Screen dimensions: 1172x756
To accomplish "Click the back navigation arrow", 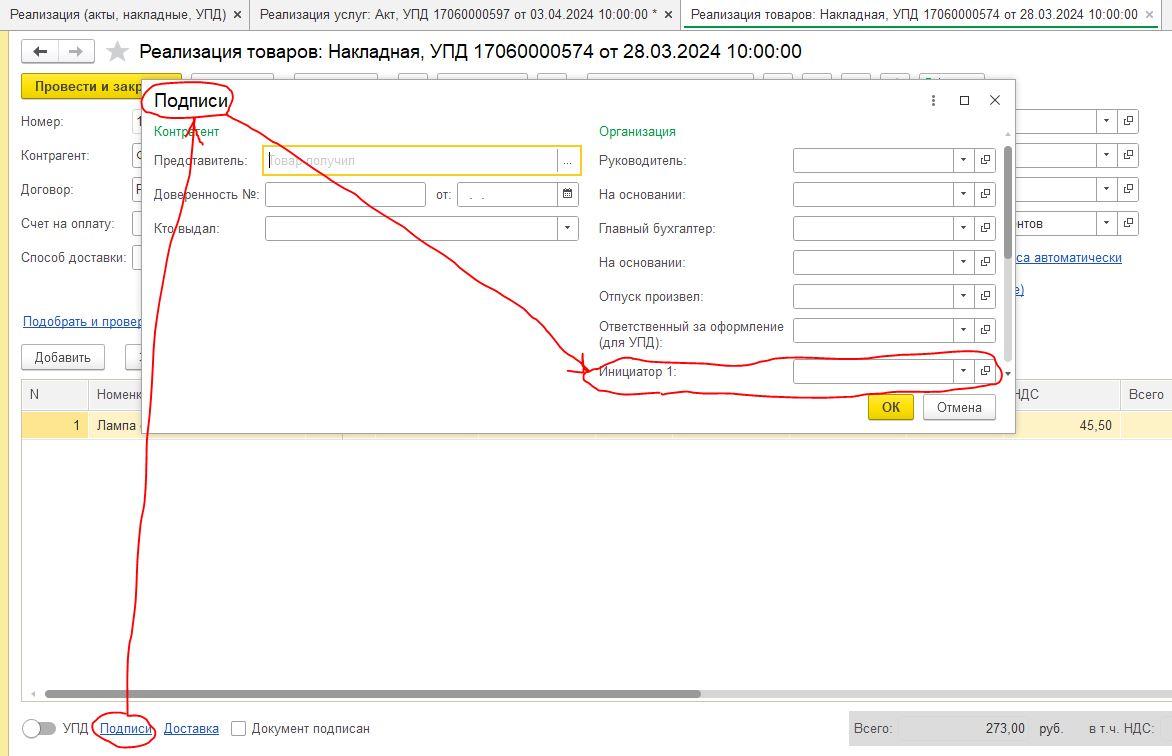I will point(40,52).
